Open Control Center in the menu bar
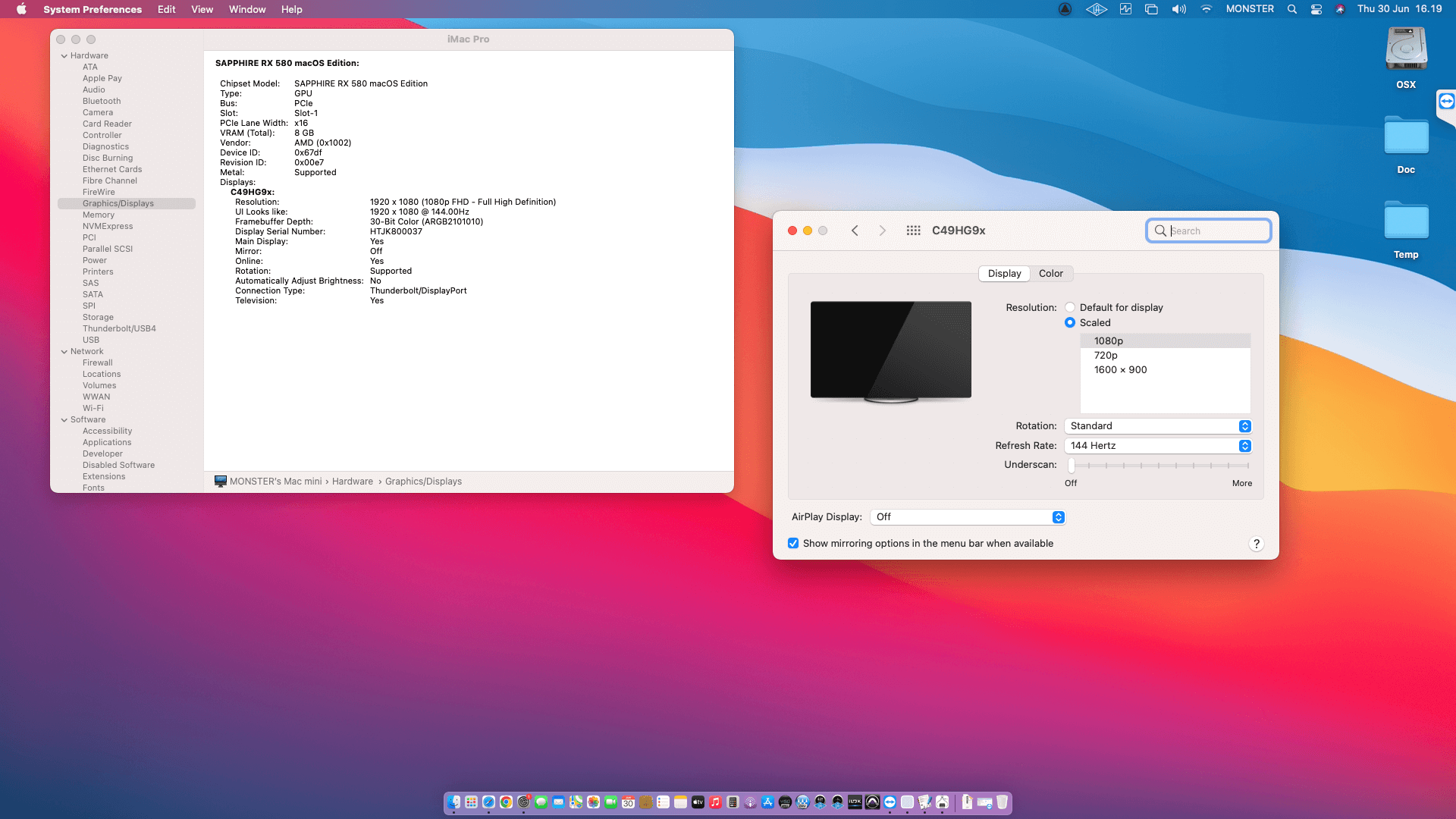The image size is (1456, 819). (x=1316, y=9)
